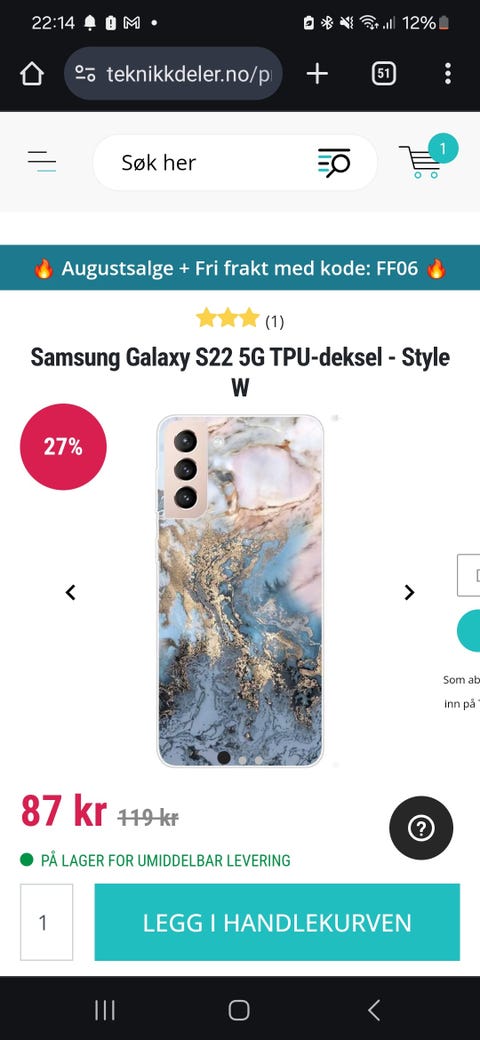
Task: Open a new browser tab with plus icon
Action: pyautogui.click(x=317, y=74)
